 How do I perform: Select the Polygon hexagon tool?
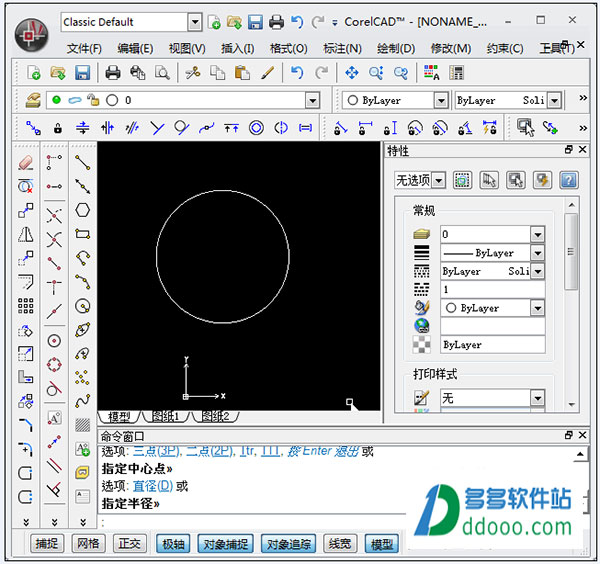coord(82,210)
